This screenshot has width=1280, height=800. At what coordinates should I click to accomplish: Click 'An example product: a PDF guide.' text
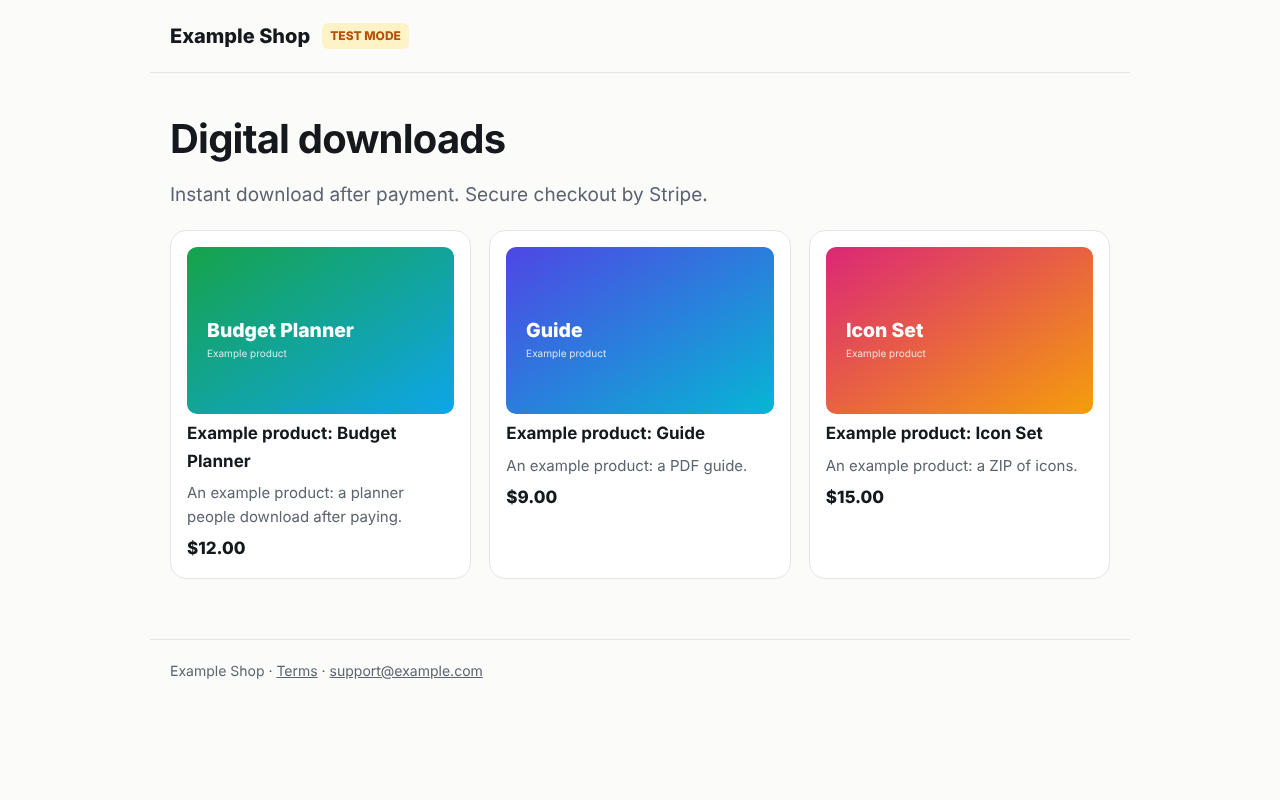[626, 466]
